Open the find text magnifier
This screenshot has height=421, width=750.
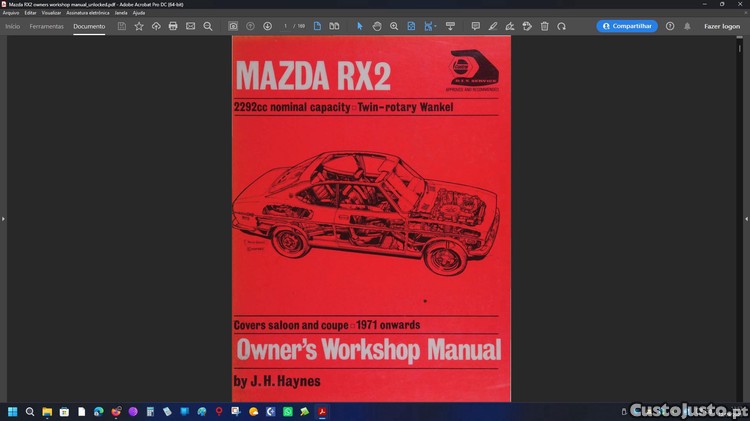[x=208, y=26]
